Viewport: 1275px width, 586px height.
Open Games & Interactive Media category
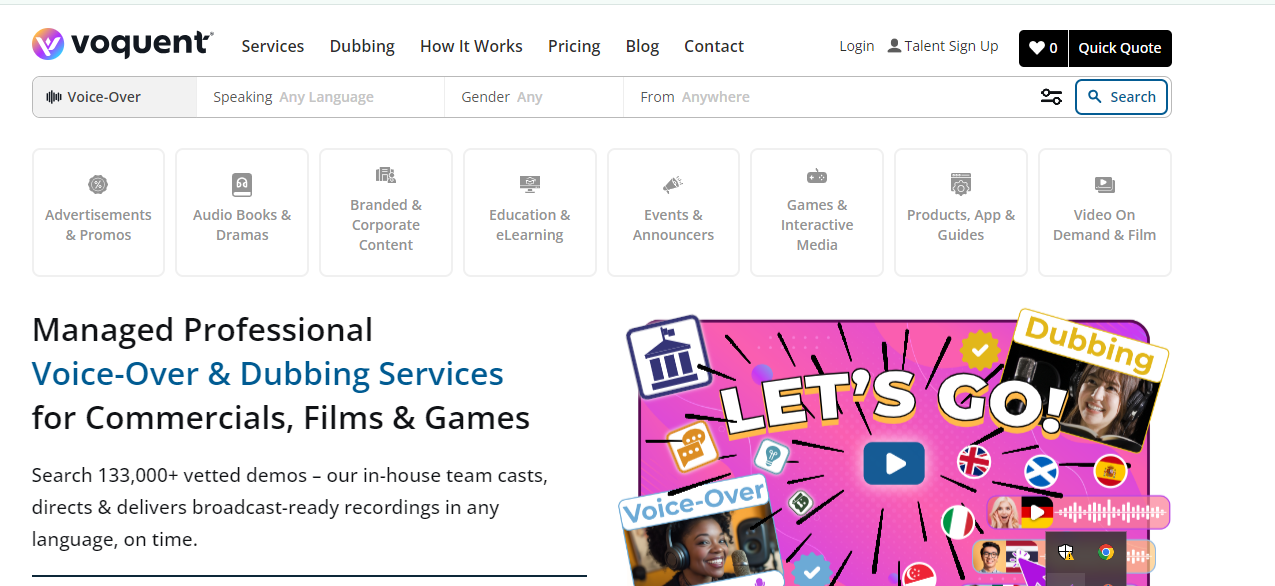(x=817, y=212)
